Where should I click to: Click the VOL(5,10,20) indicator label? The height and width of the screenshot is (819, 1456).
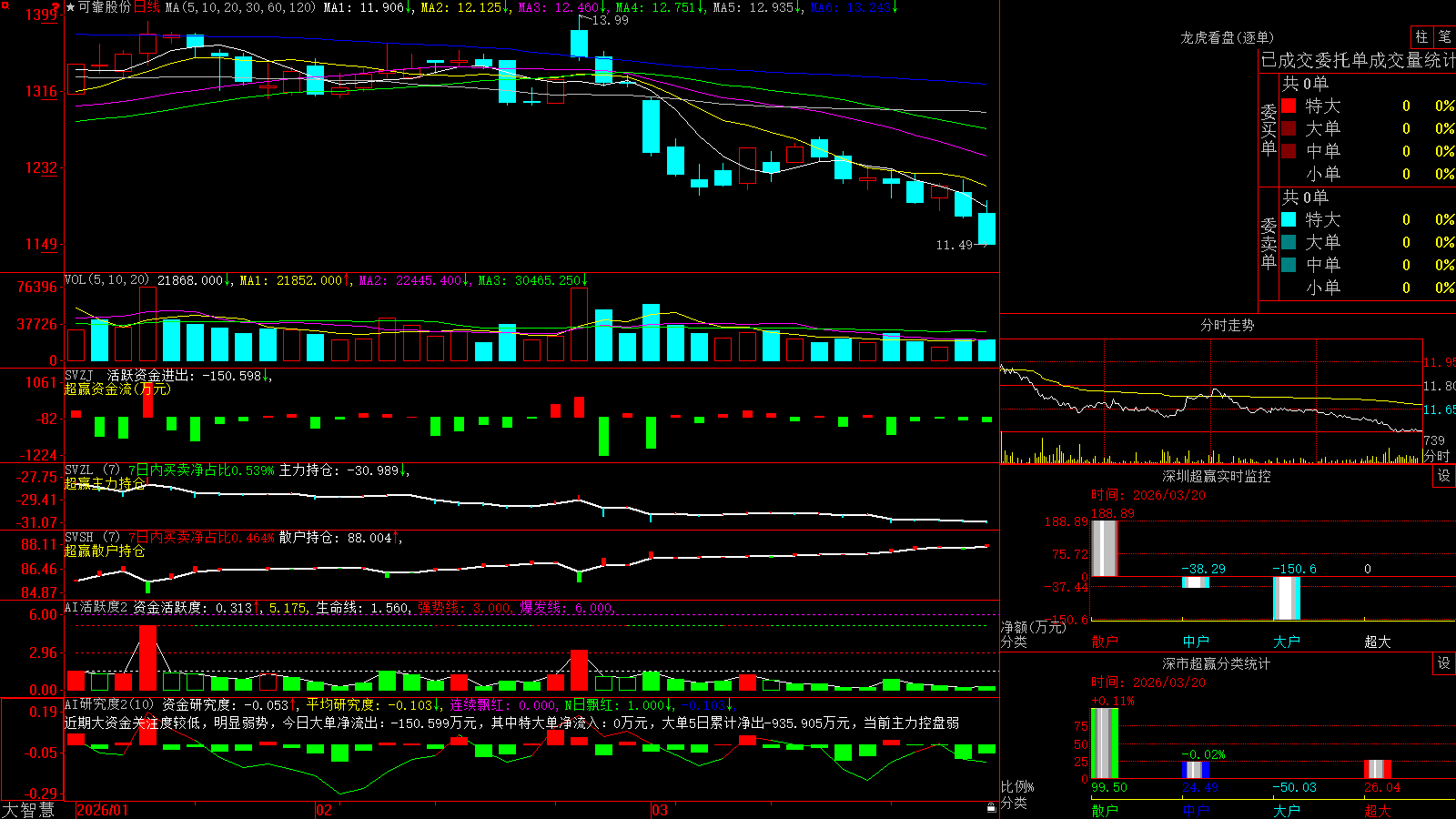coord(106,280)
